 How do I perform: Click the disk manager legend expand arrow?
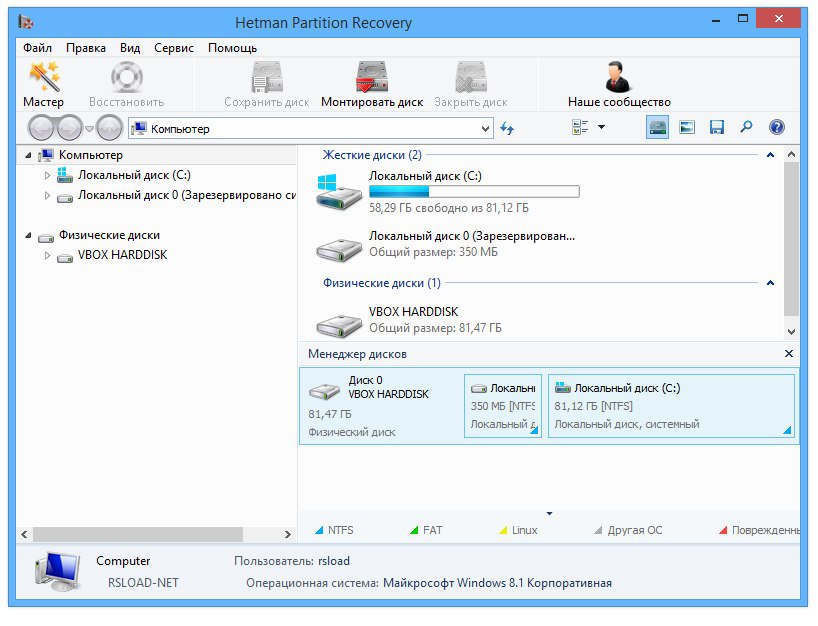(x=549, y=514)
